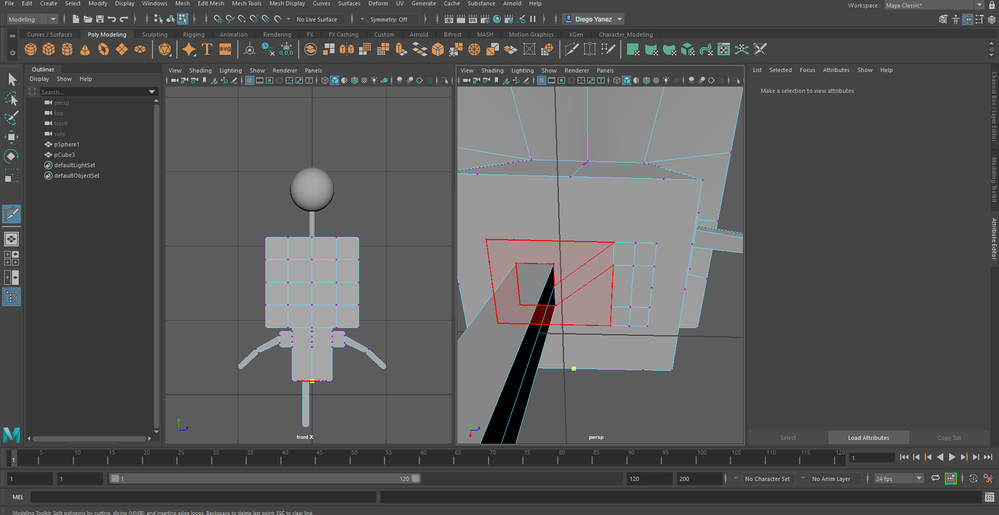999x515 pixels.
Task: Toggle the workspace lock icon
Action: point(990,5)
